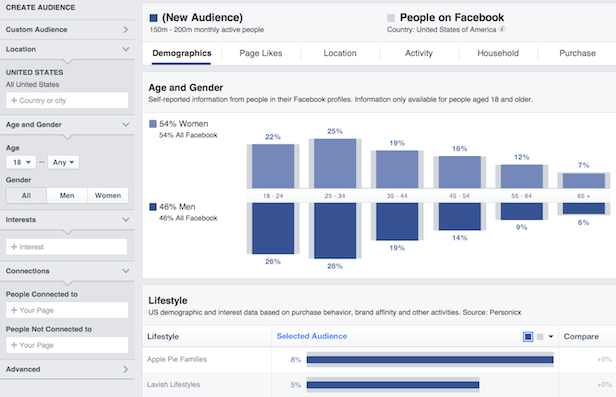This screenshot has width=616, height=397.
Task: Click the CREATE AUDIENCE panel heading
Action: pyautogui.click(x=40, y=7)
